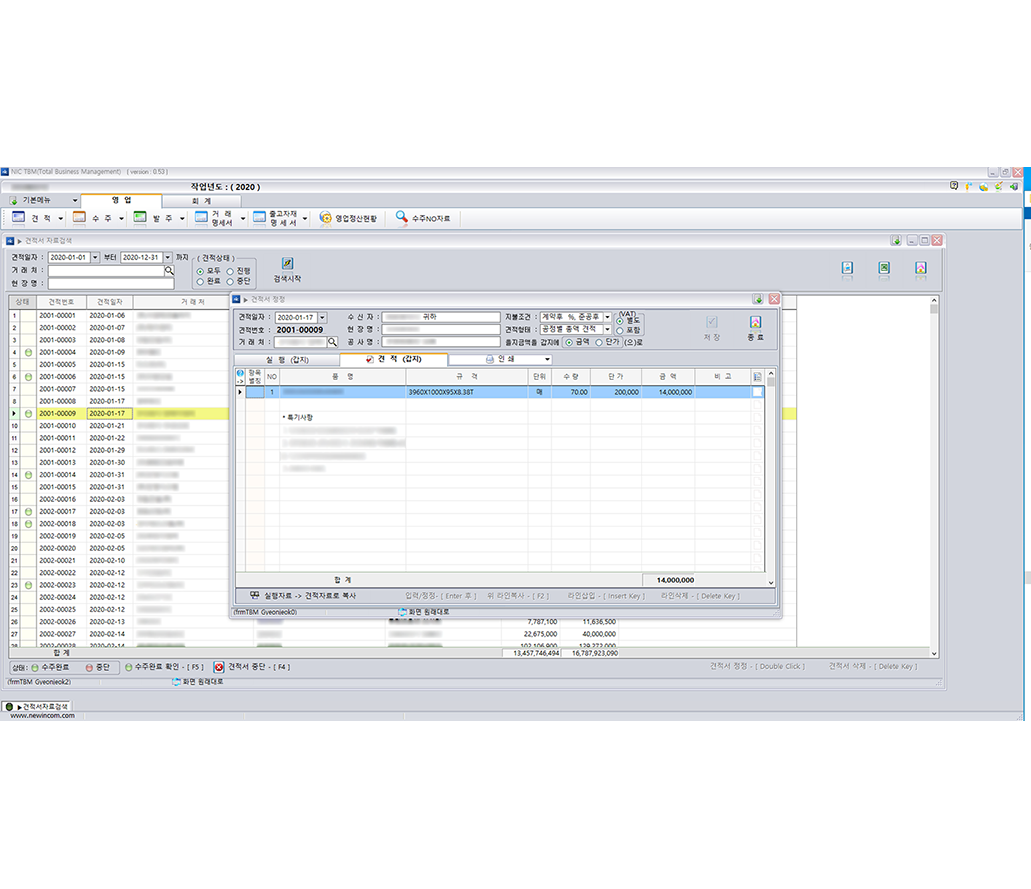Open the 지불조건 combo box dropdown
This screenshot has width=1031, height=889.
click(x=607, y=317)
